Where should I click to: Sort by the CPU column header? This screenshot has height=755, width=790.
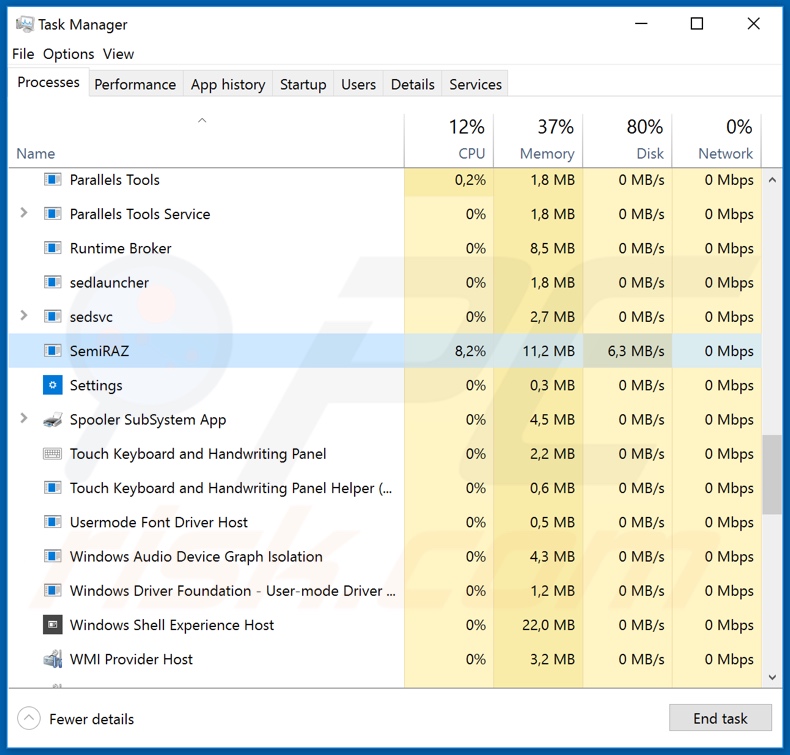(x=448, y=141)
